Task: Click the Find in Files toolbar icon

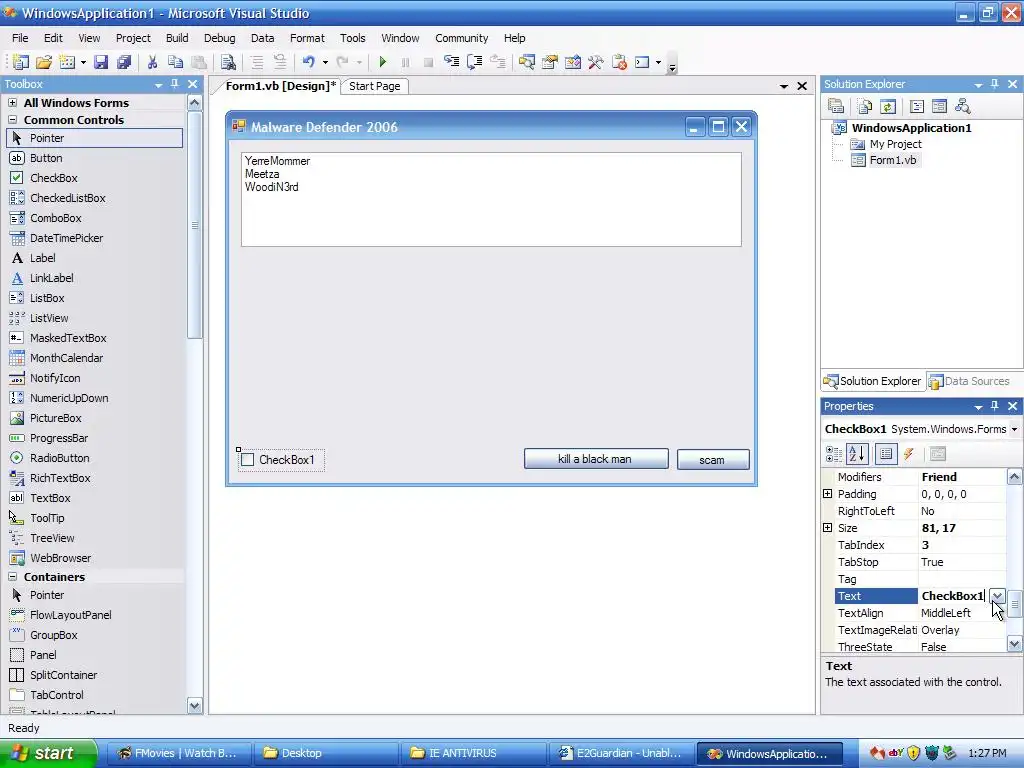Action: tap(228, 62)
